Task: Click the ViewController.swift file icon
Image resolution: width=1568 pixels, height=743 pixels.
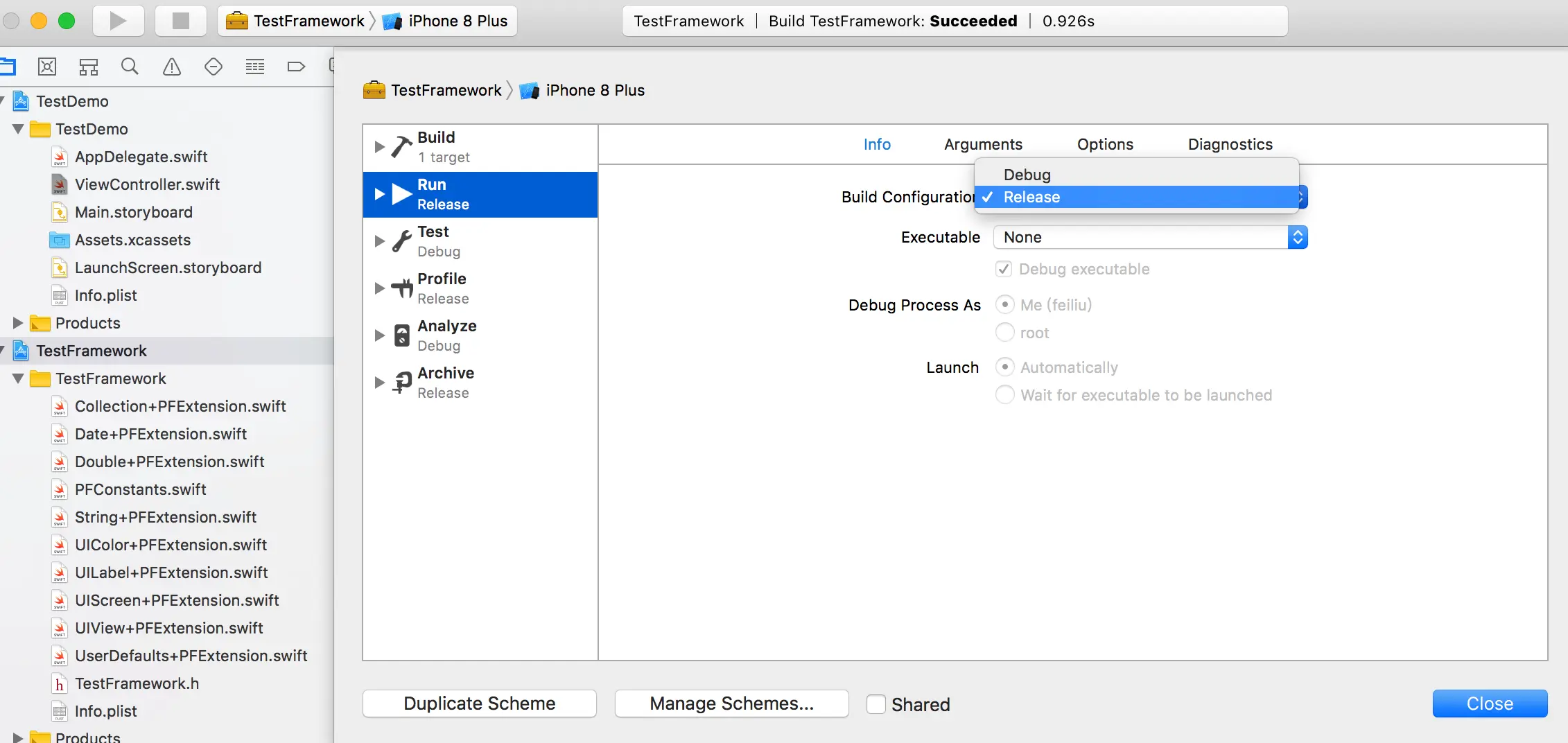Action: click(60, 184)
